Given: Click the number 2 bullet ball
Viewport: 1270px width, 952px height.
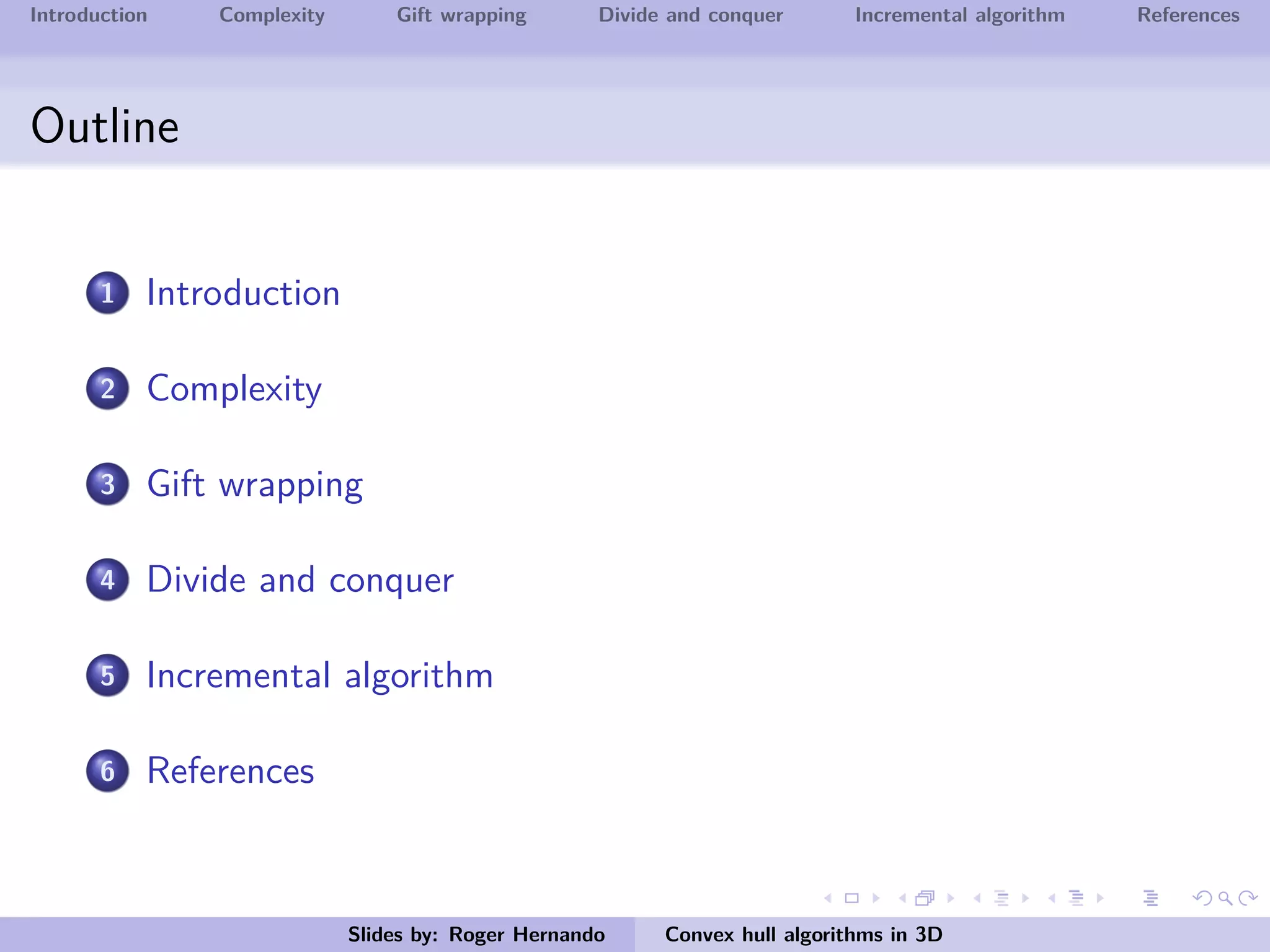Looking at the screenshot, I should click(108, 389).
